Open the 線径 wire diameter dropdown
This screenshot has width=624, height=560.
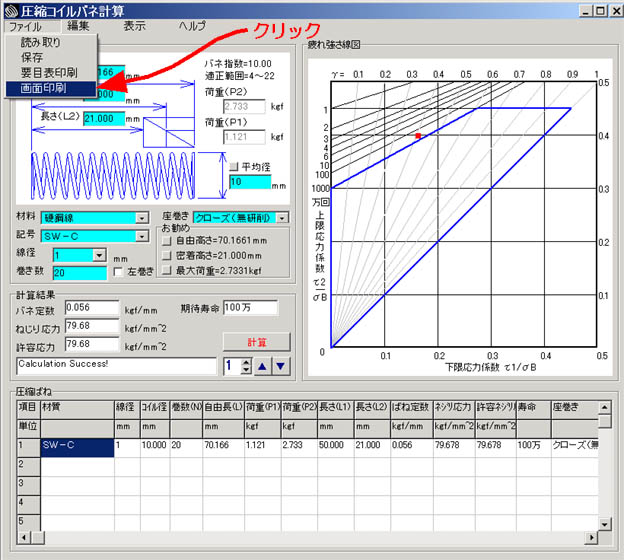100,254
